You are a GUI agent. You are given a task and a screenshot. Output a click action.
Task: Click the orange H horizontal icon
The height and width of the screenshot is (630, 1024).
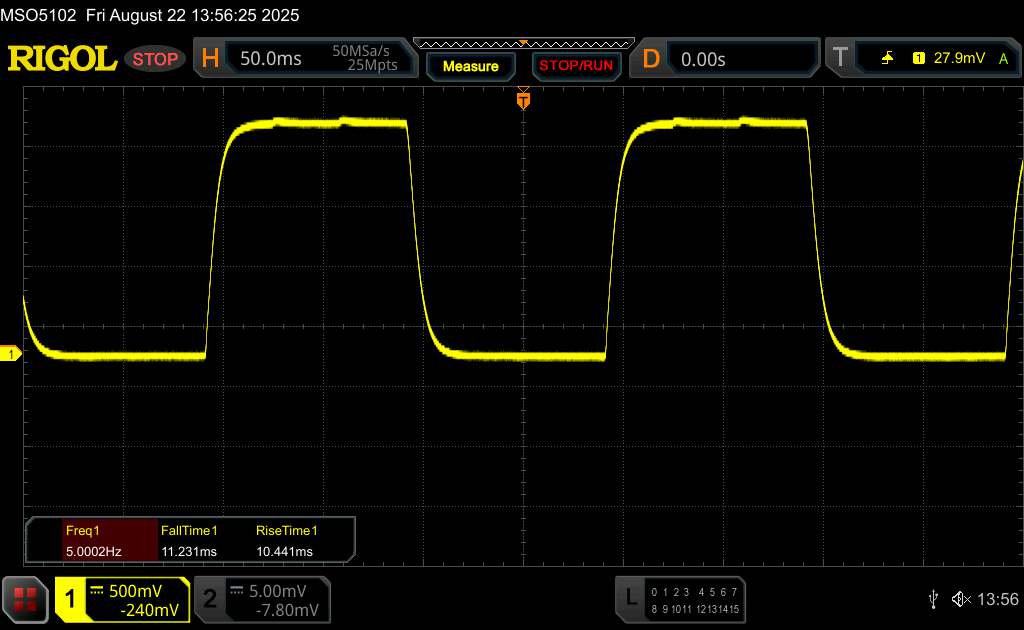point(210,59)
